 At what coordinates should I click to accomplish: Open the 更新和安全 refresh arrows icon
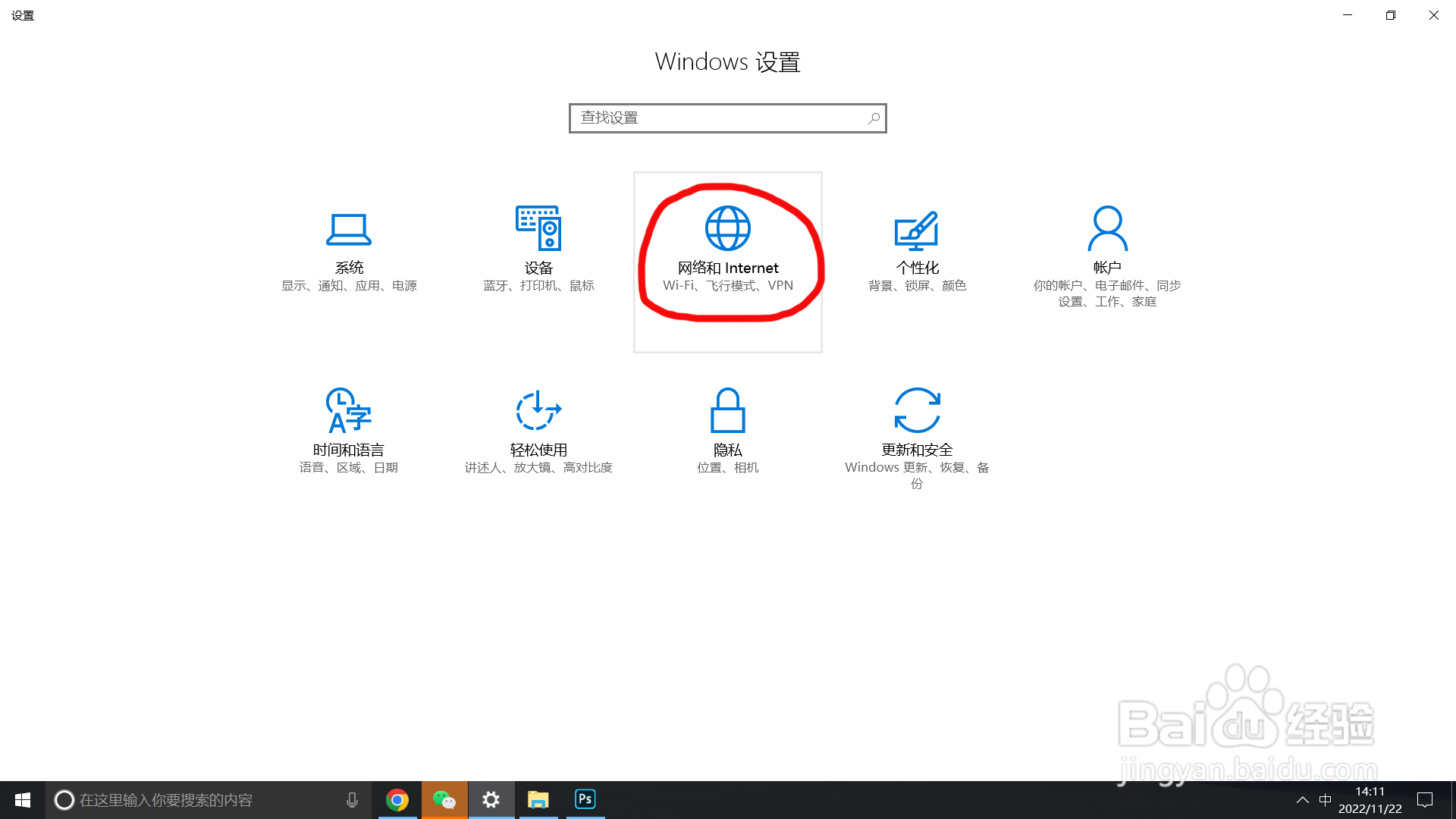pyautogui.click(x=918, y=410)
